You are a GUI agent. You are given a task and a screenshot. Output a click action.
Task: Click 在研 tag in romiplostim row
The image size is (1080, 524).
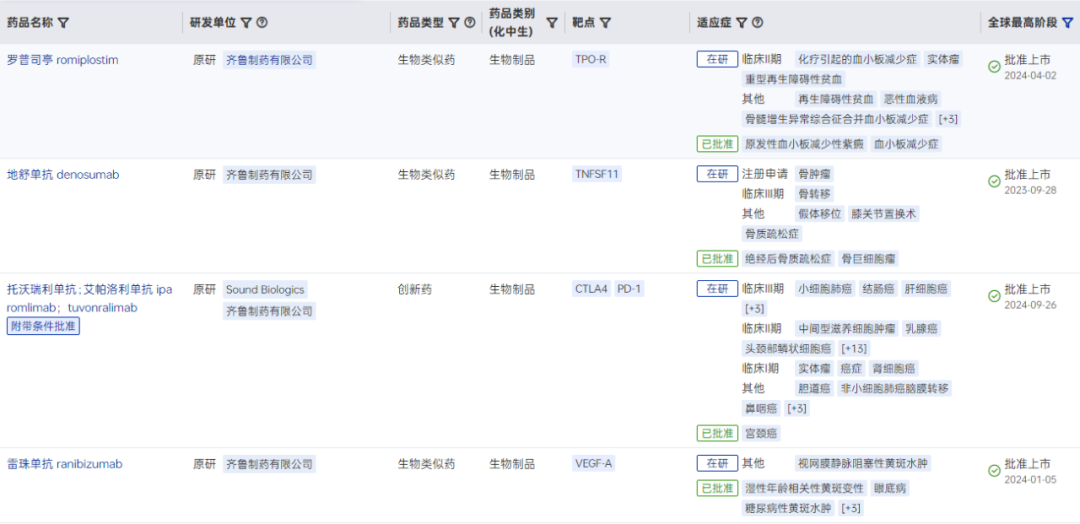click(x=717, y=59)
